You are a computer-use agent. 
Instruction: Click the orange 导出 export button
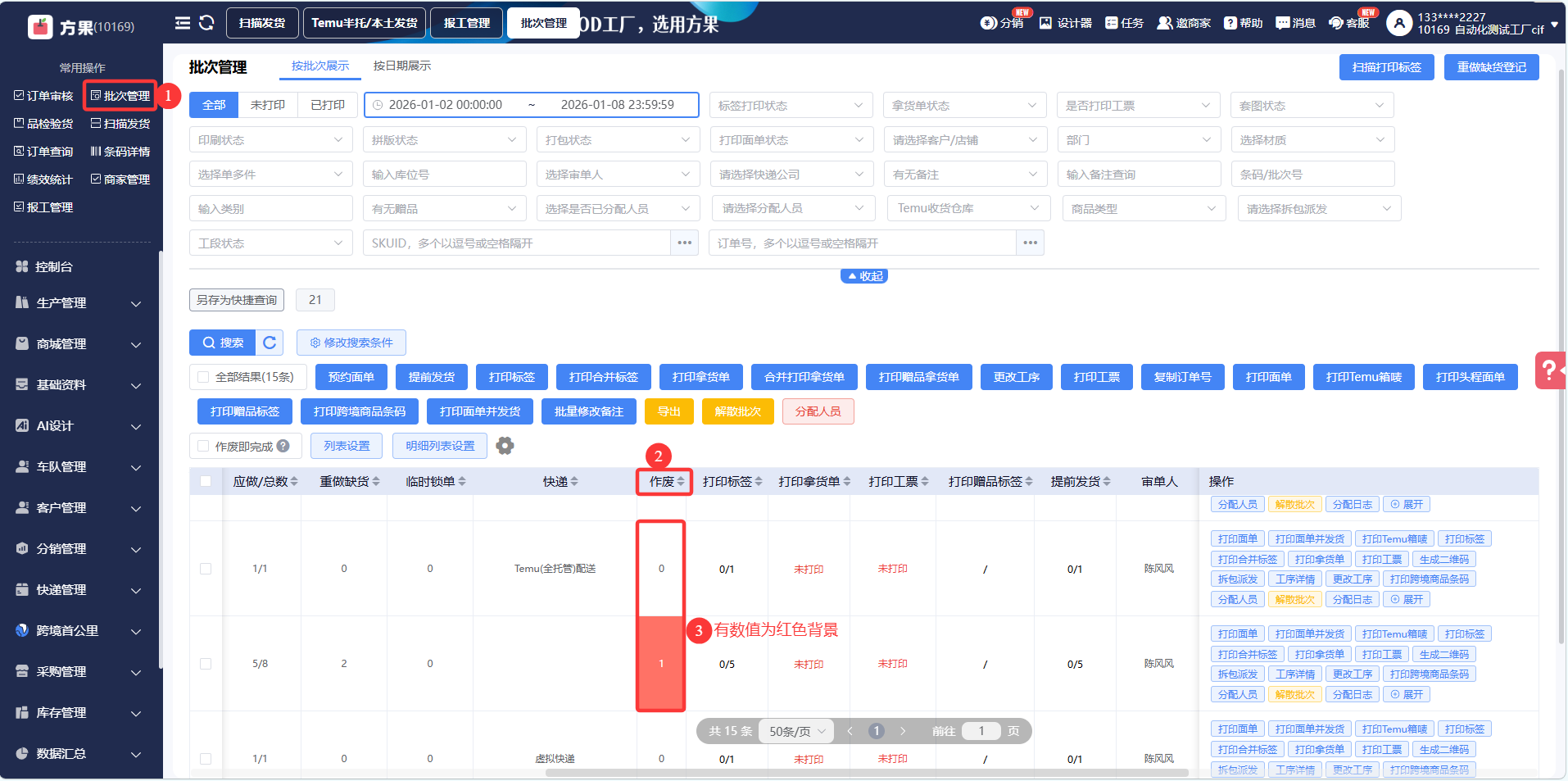(669, 411)
